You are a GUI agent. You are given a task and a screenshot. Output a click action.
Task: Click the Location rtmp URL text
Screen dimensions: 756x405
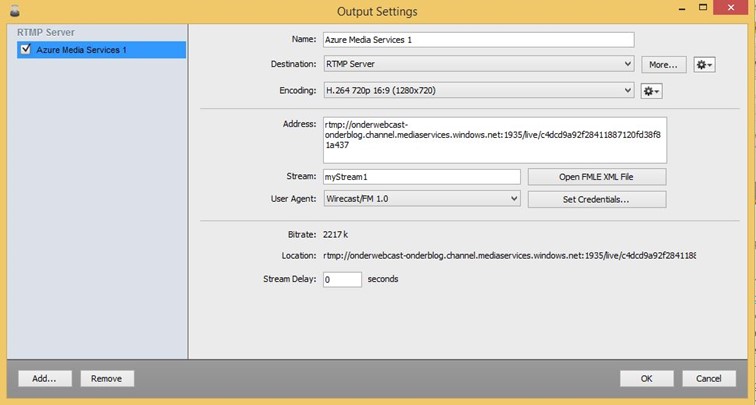pos(509,256)
